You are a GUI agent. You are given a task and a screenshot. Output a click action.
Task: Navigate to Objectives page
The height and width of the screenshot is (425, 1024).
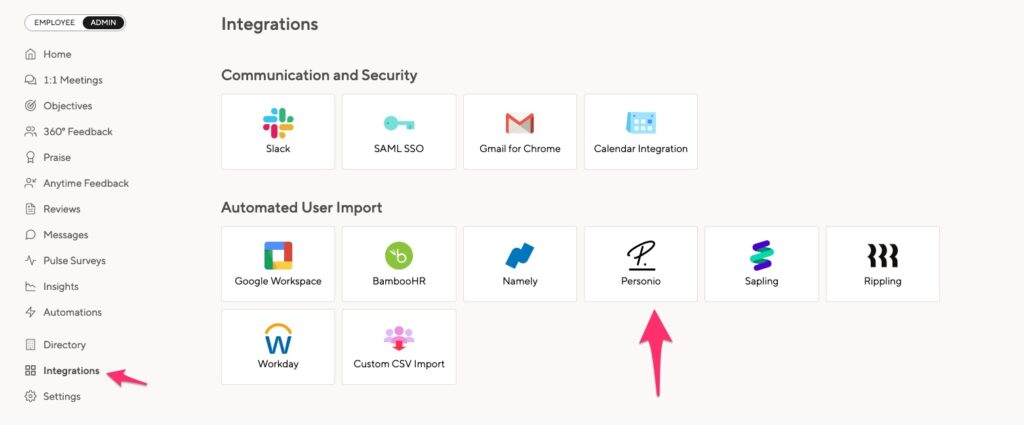click(67, 106)
